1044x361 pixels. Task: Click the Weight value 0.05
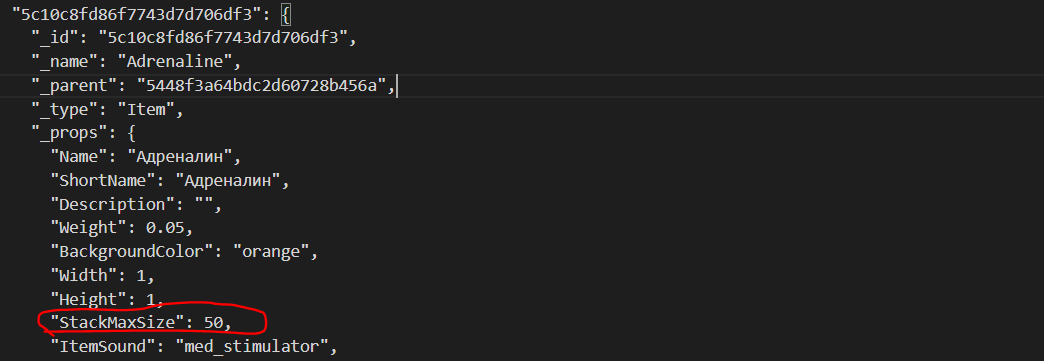pyautogui.click(x=165, y=227)
